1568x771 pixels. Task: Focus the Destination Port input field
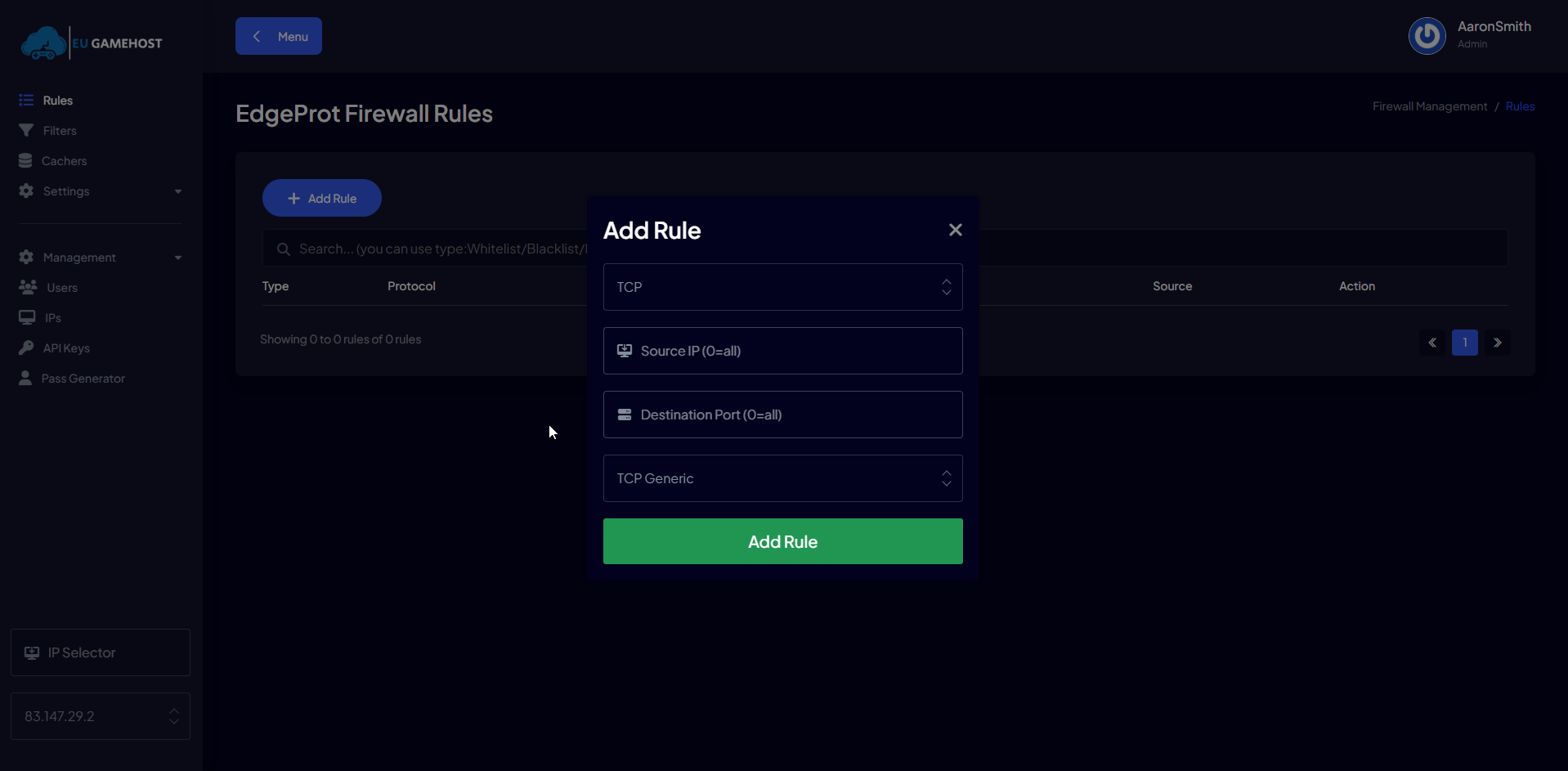pos(783,415)
